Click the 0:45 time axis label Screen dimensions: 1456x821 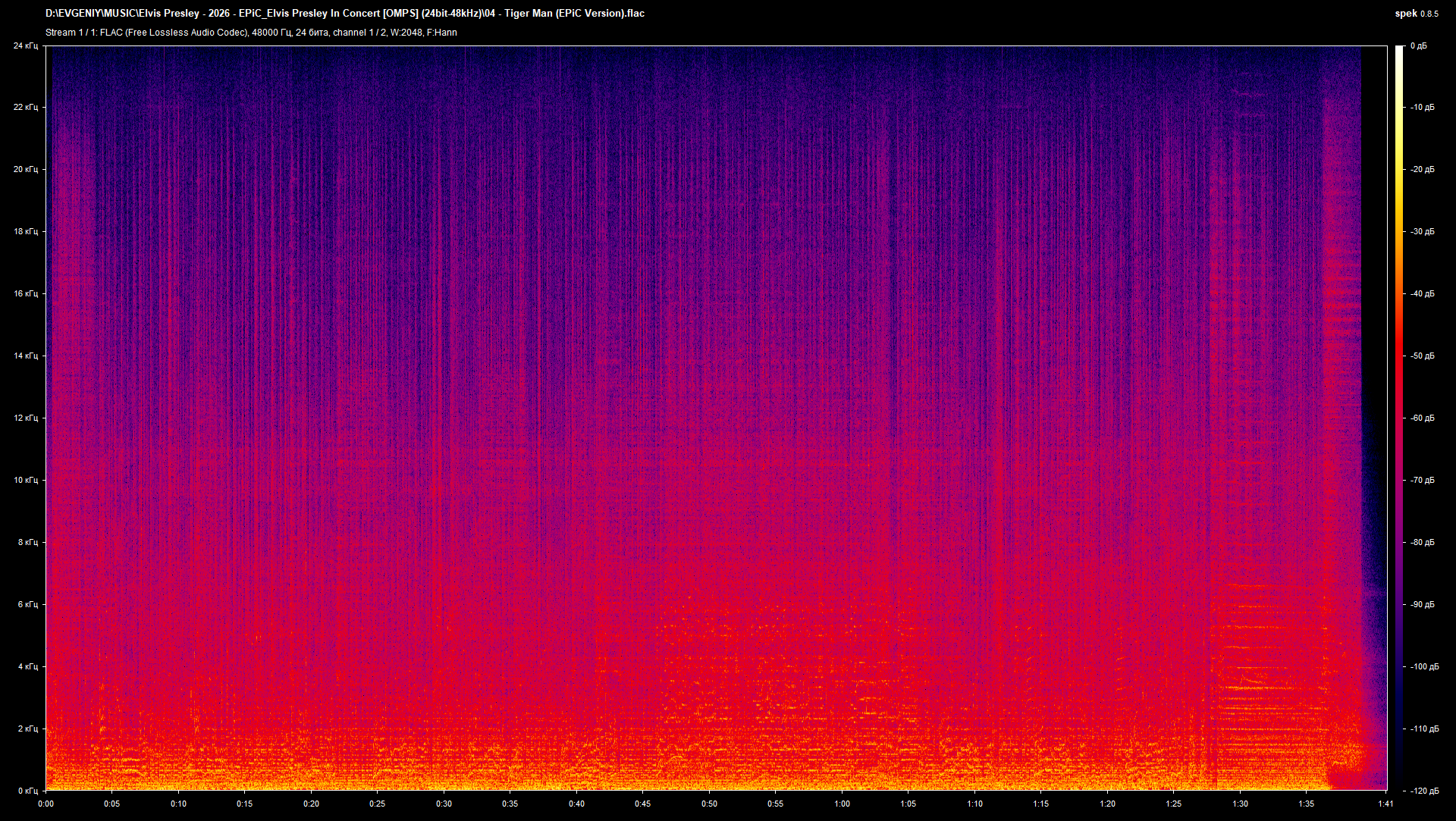pyautogui.click(x=642, y=804)
